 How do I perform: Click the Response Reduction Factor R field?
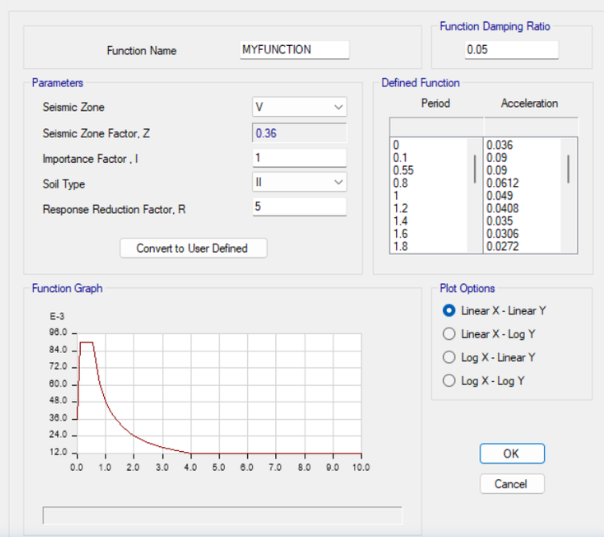tap(299, 207)
